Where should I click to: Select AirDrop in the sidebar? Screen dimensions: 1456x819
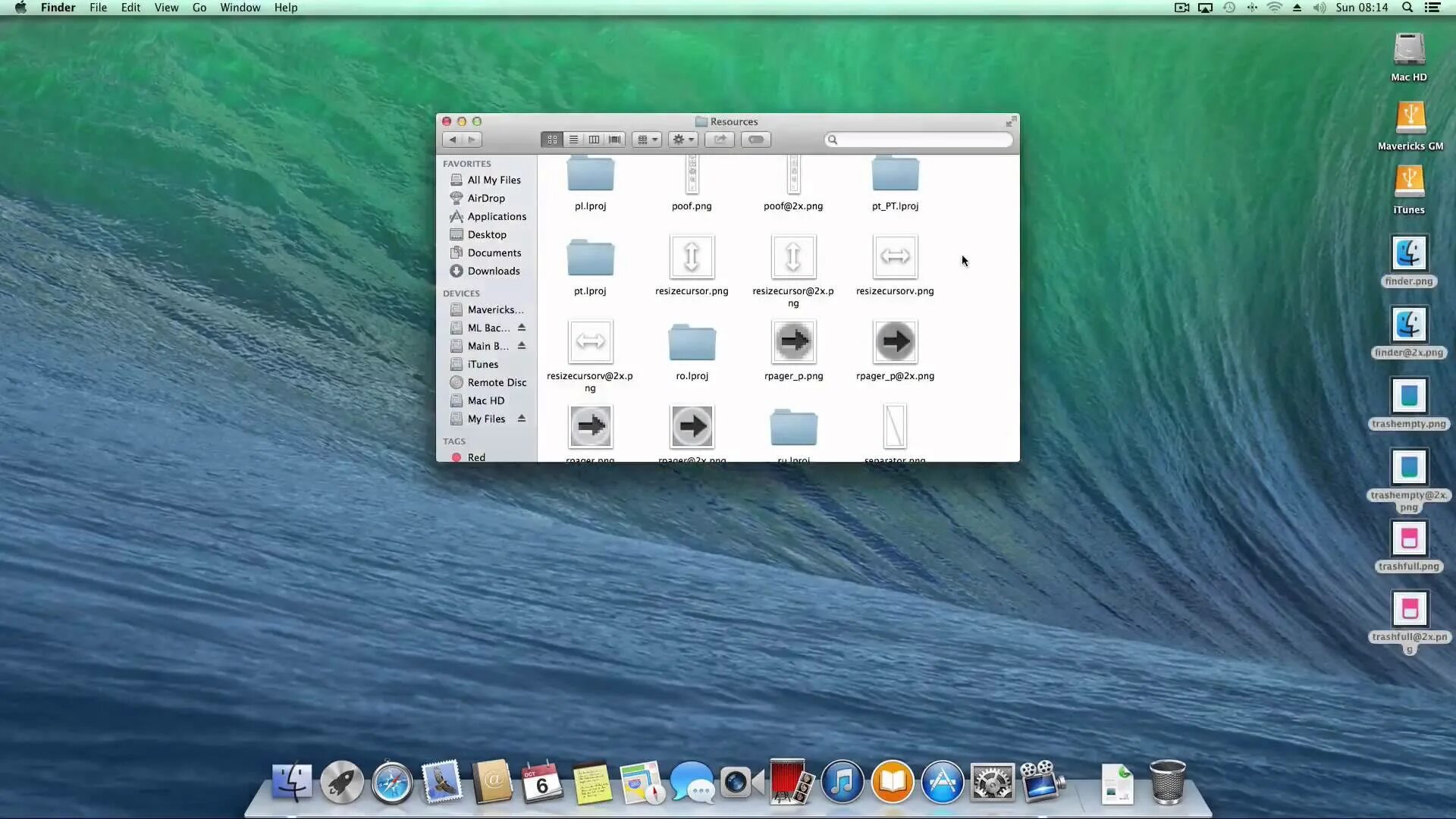485,198
